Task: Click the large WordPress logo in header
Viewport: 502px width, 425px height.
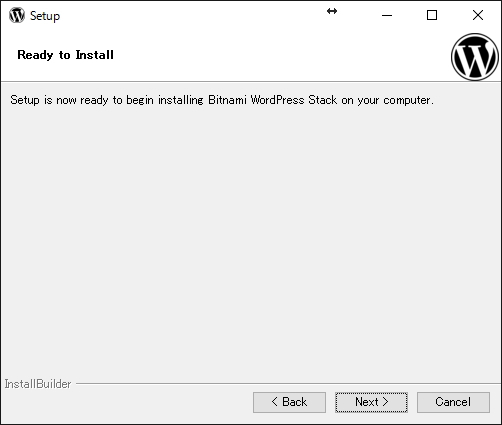Action: tap(475, 57)
